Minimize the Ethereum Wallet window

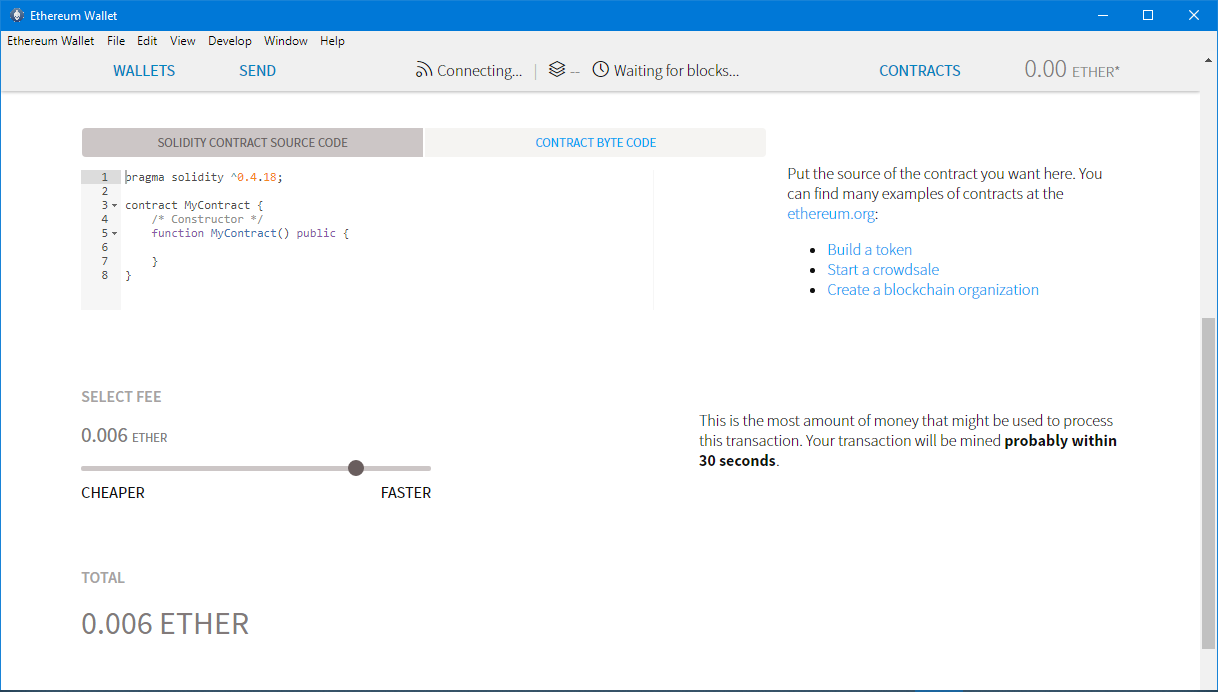[1103, 15]
